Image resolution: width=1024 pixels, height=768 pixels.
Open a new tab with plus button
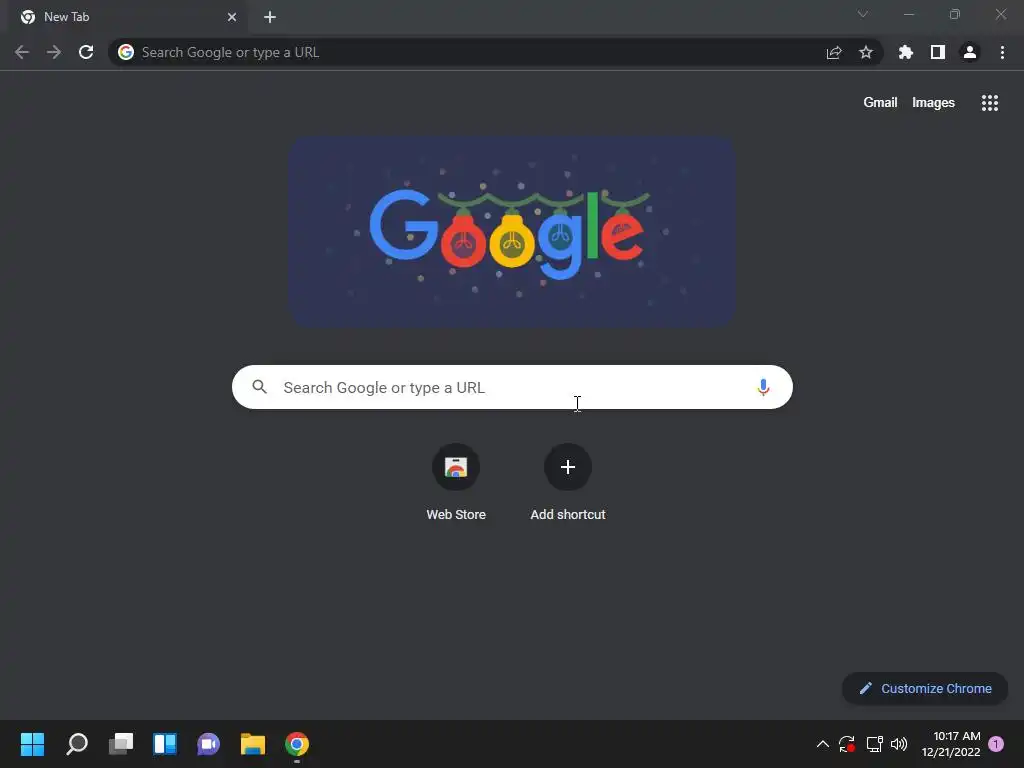click(x=270, y=17)
